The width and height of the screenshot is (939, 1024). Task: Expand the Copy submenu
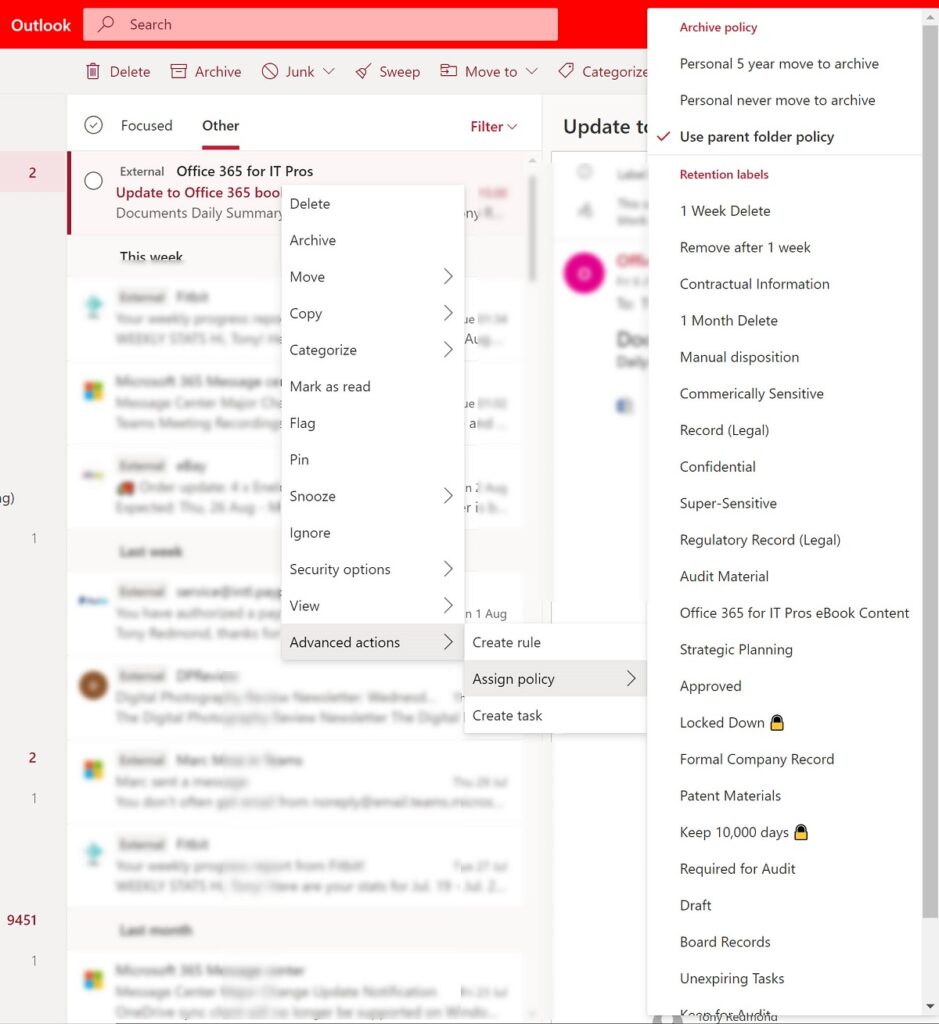448,313
